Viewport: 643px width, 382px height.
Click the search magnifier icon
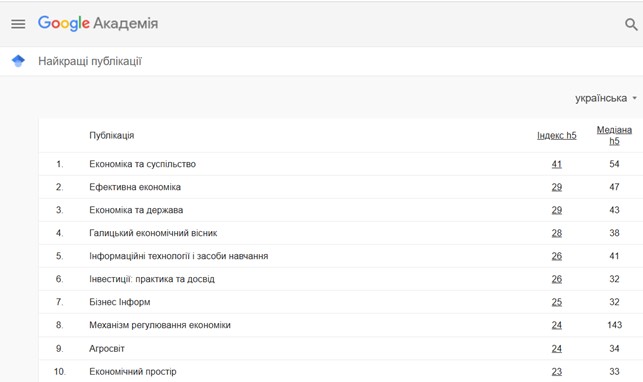click(631, 25)
